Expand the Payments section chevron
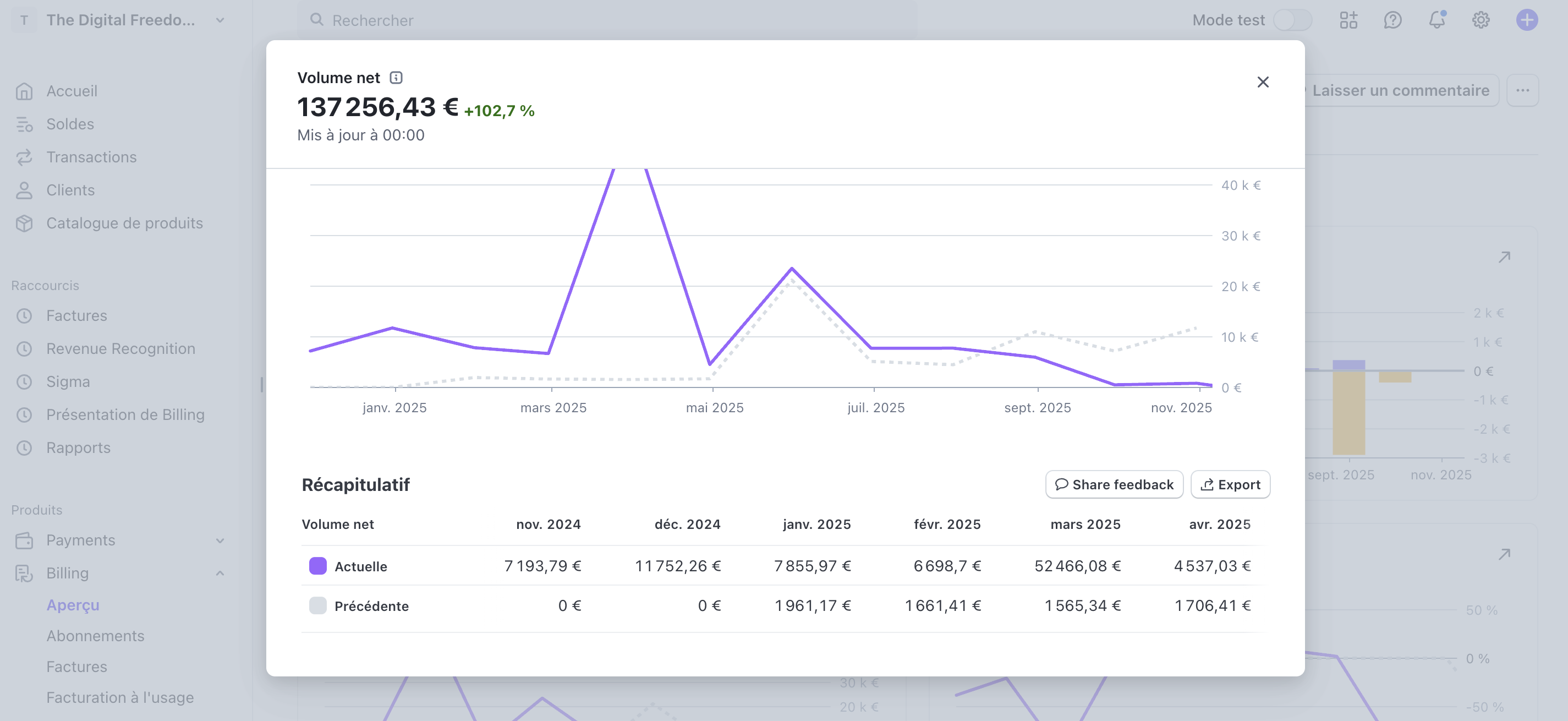The height and width of the screenshot is (721, 1568). (220, 540)
